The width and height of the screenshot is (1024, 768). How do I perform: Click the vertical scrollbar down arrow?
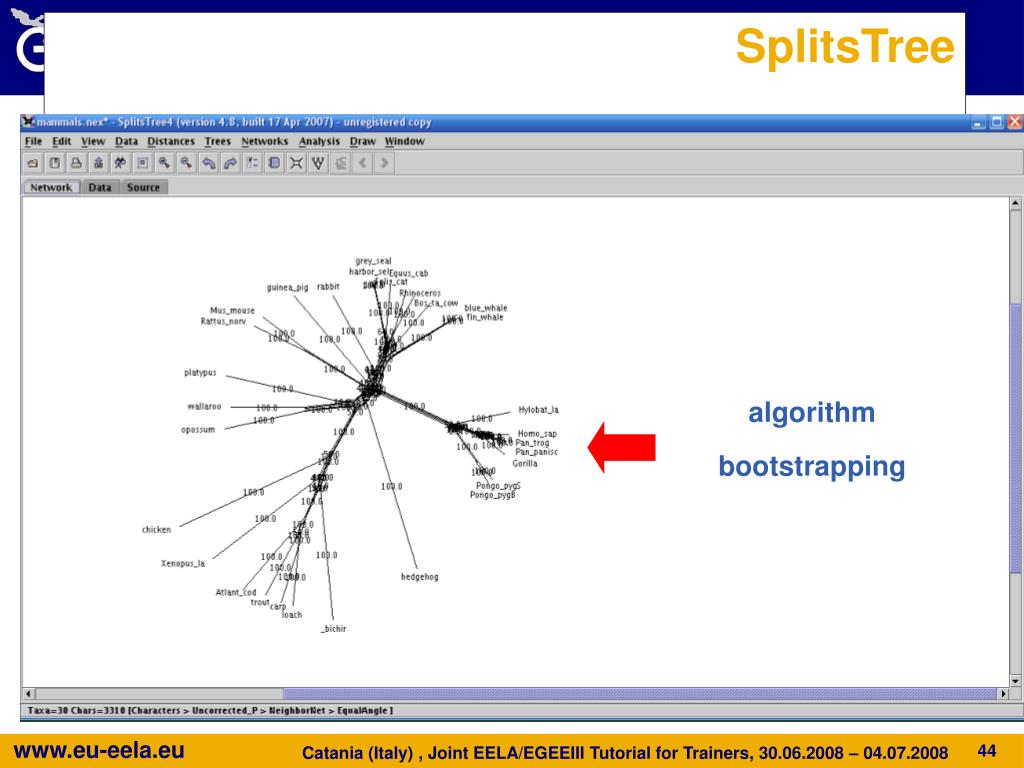(x=1016, y=680)
